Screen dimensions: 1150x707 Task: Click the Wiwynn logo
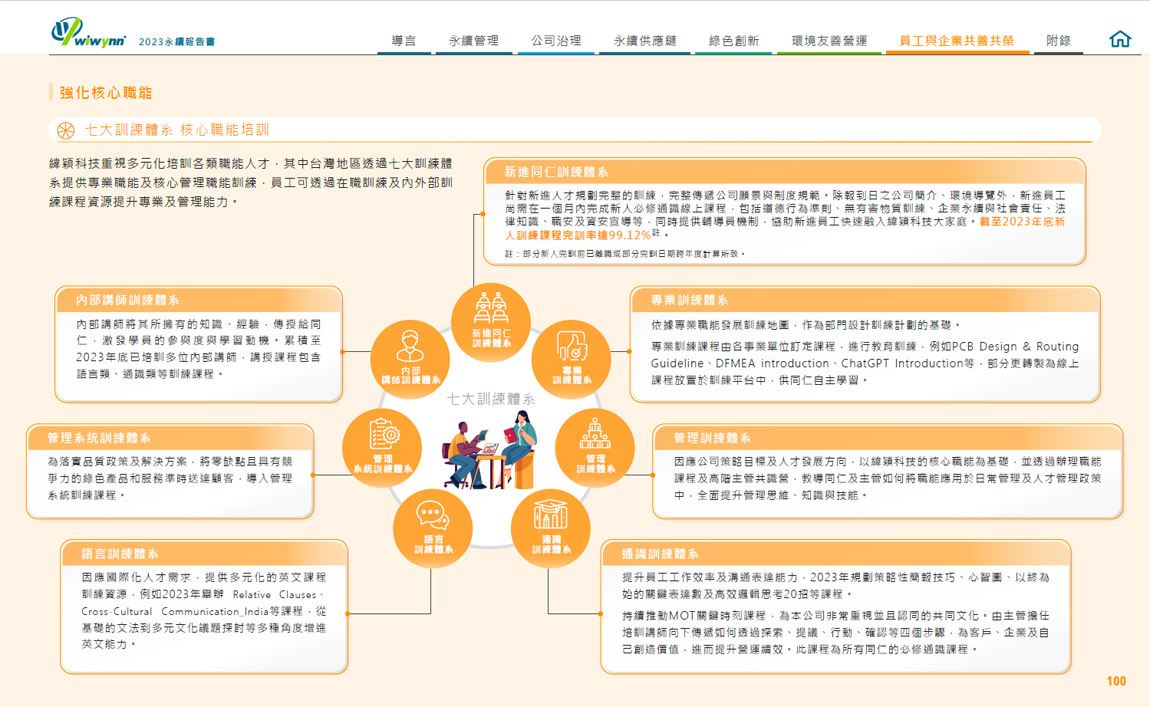90,31
